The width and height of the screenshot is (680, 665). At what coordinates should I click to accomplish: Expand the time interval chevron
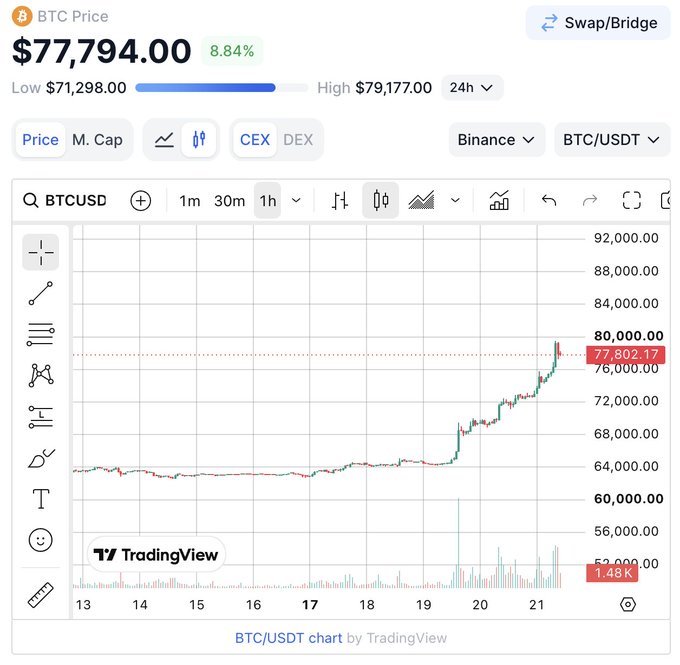click(296, 200)
